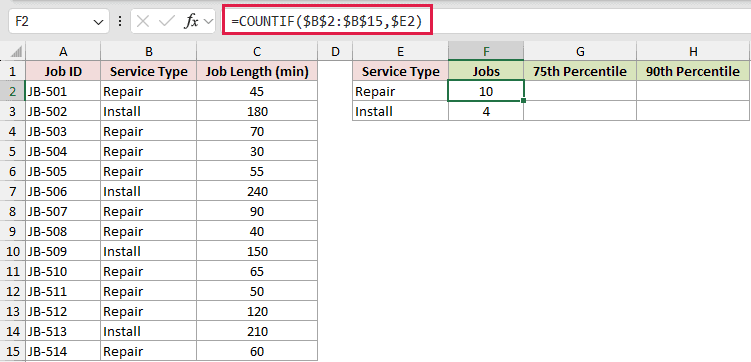
Task: Click job length value 60
Action: 257,352
